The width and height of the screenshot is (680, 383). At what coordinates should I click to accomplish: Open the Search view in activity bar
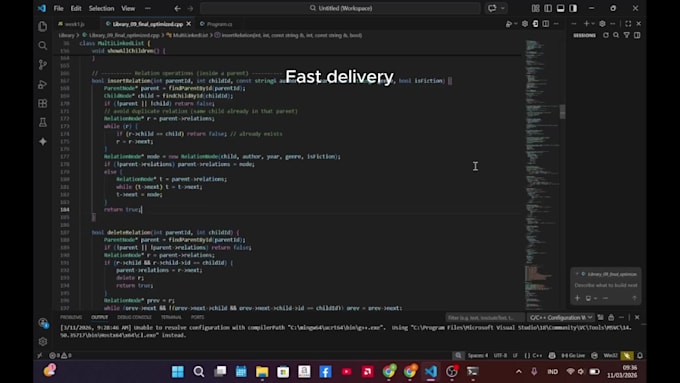[42, 46]
